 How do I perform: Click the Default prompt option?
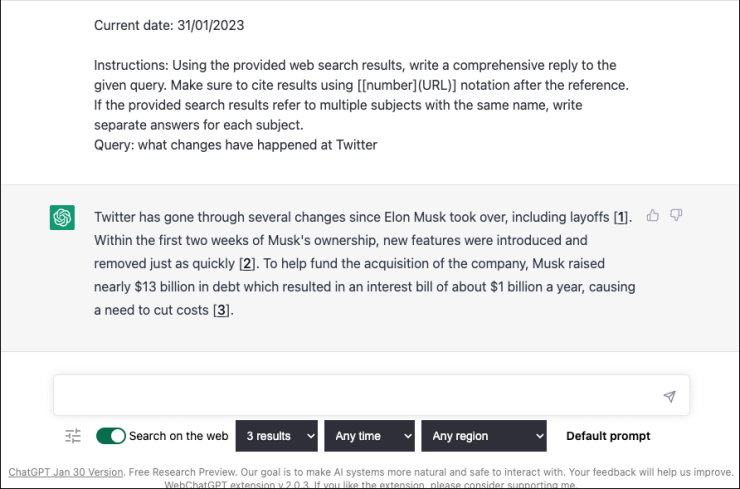click(x=608, y=436)
